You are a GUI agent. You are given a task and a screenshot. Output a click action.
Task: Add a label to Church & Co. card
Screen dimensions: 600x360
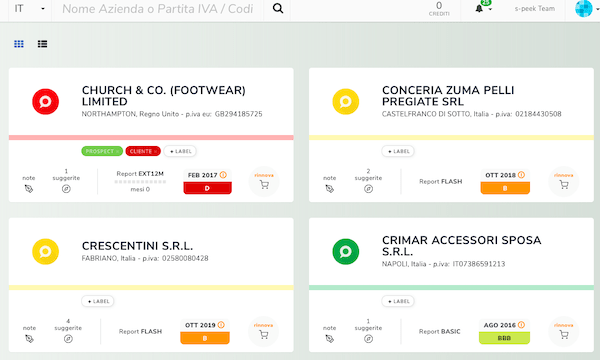click(x=180, y=151)
